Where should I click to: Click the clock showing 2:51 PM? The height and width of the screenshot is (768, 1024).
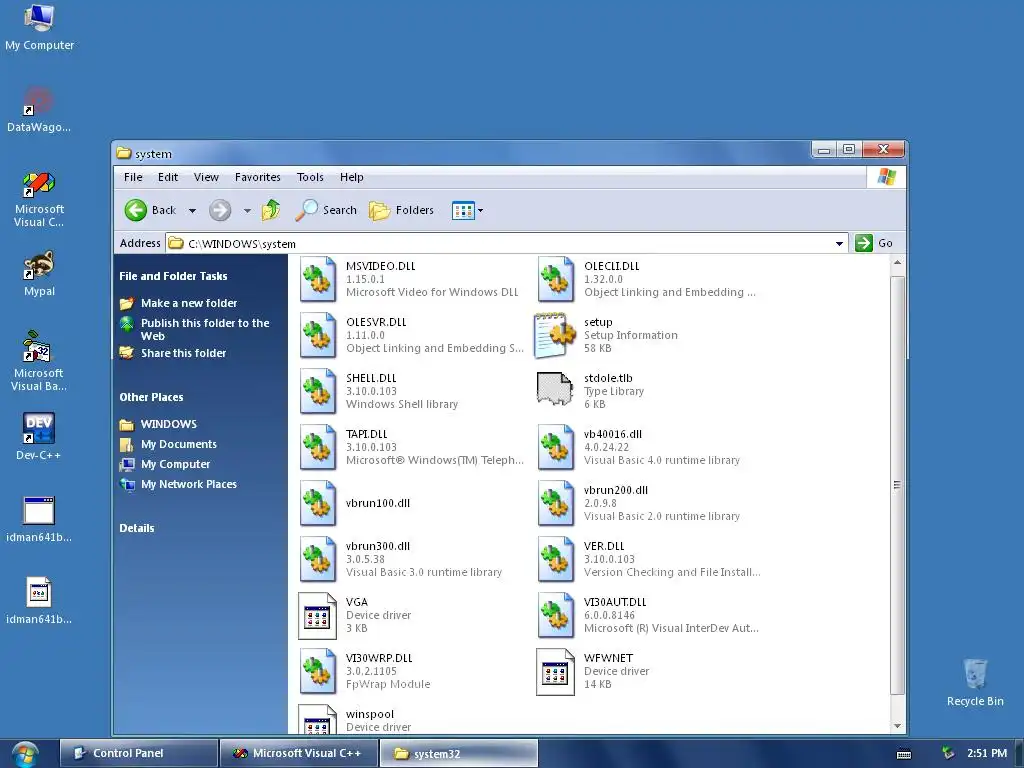click(x=987, y=753)
